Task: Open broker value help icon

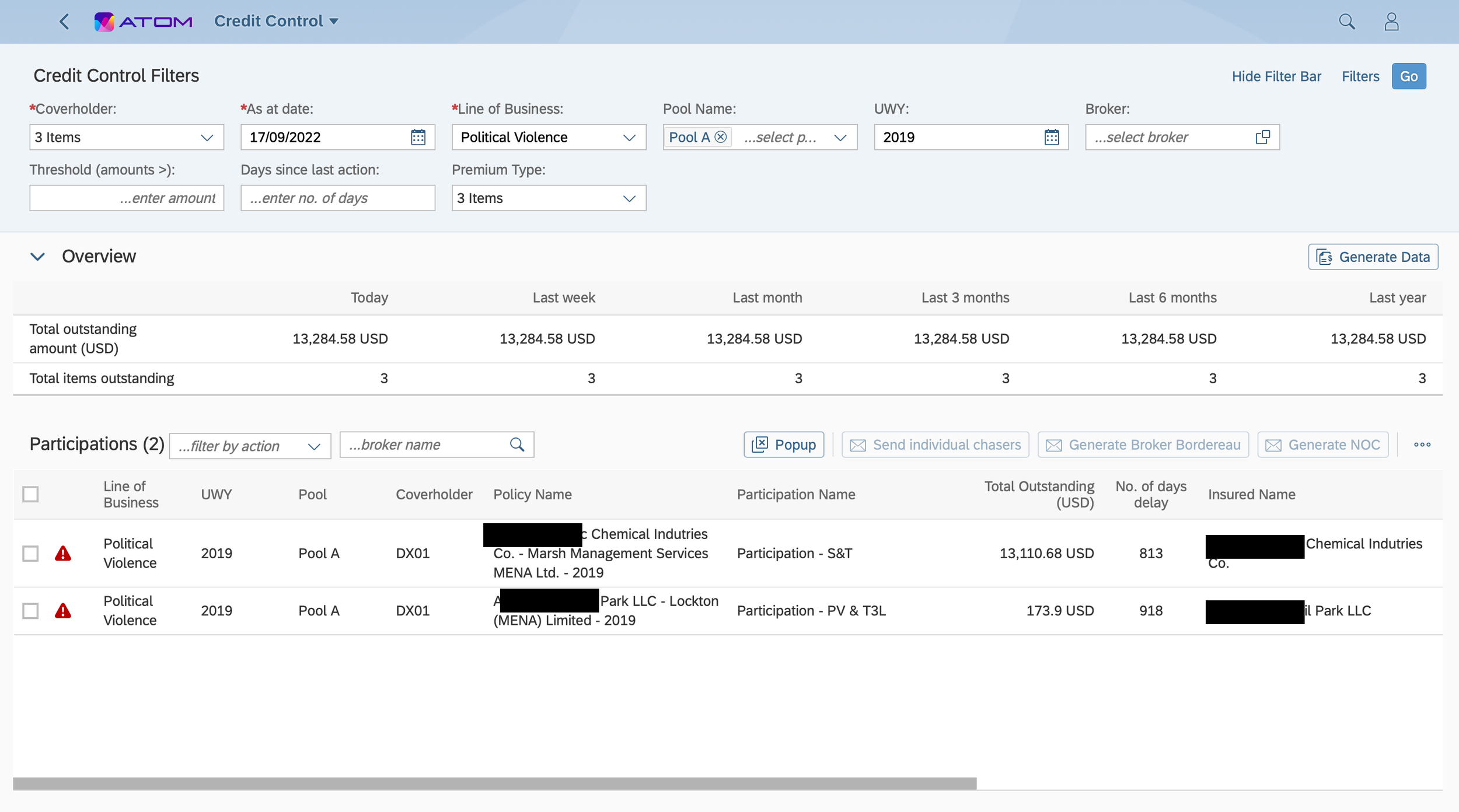Action: 1262,137
